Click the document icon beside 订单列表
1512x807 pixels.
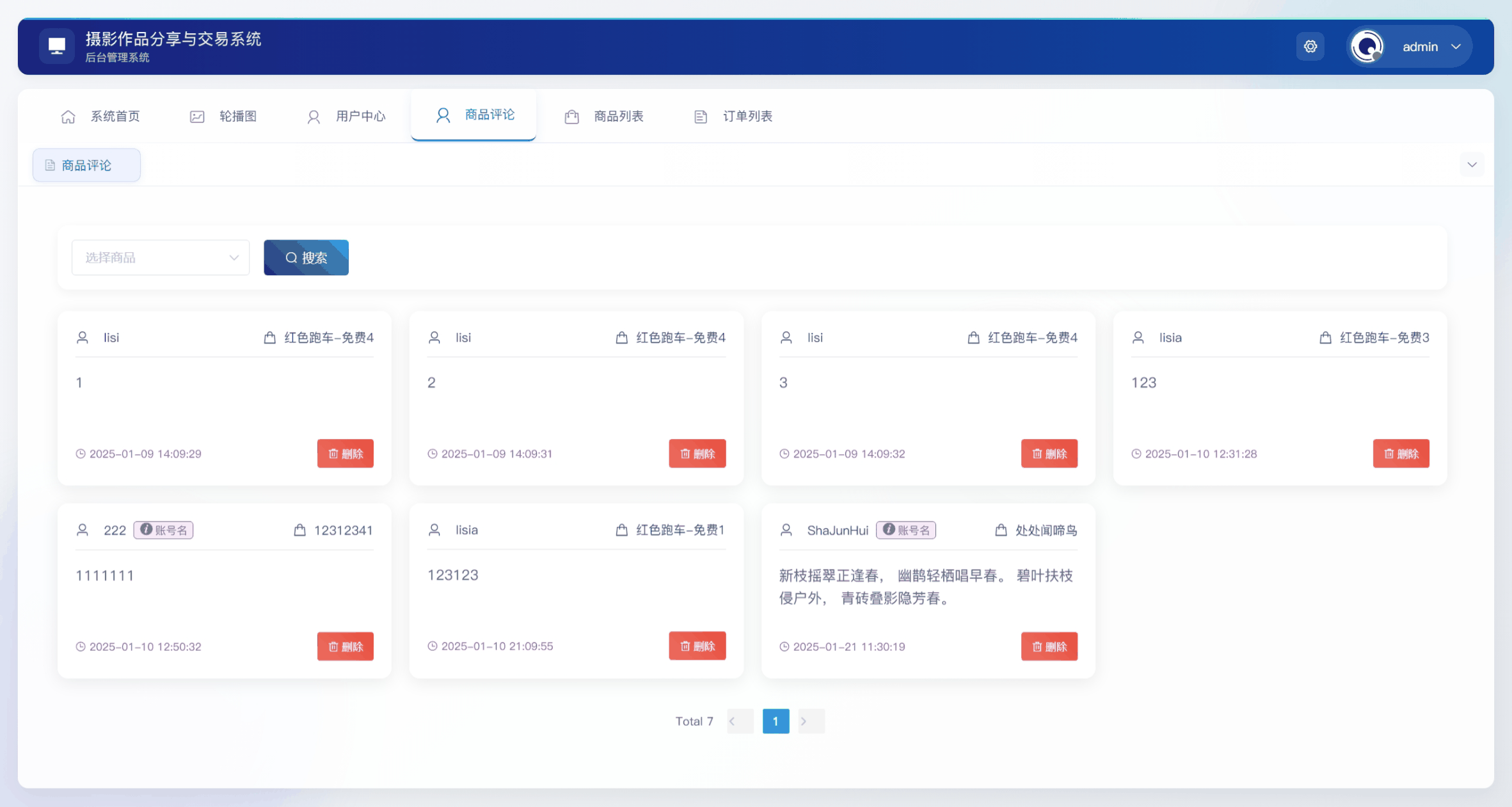click(701, 116)
